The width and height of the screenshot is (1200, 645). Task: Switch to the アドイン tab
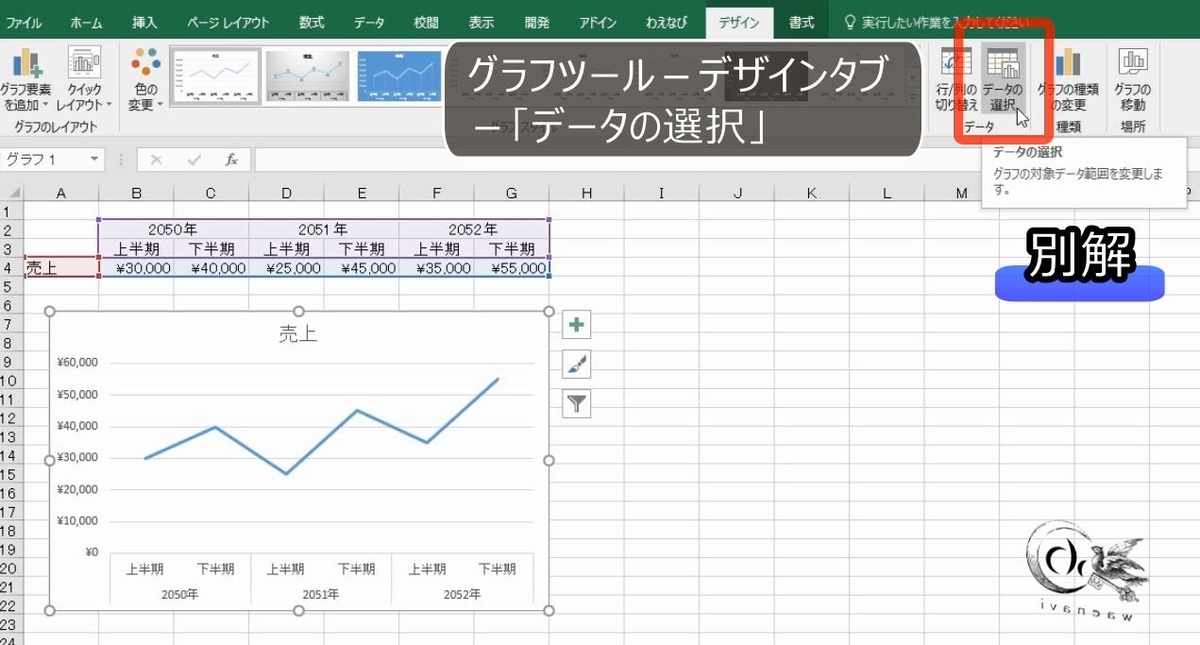coord(598,22)
